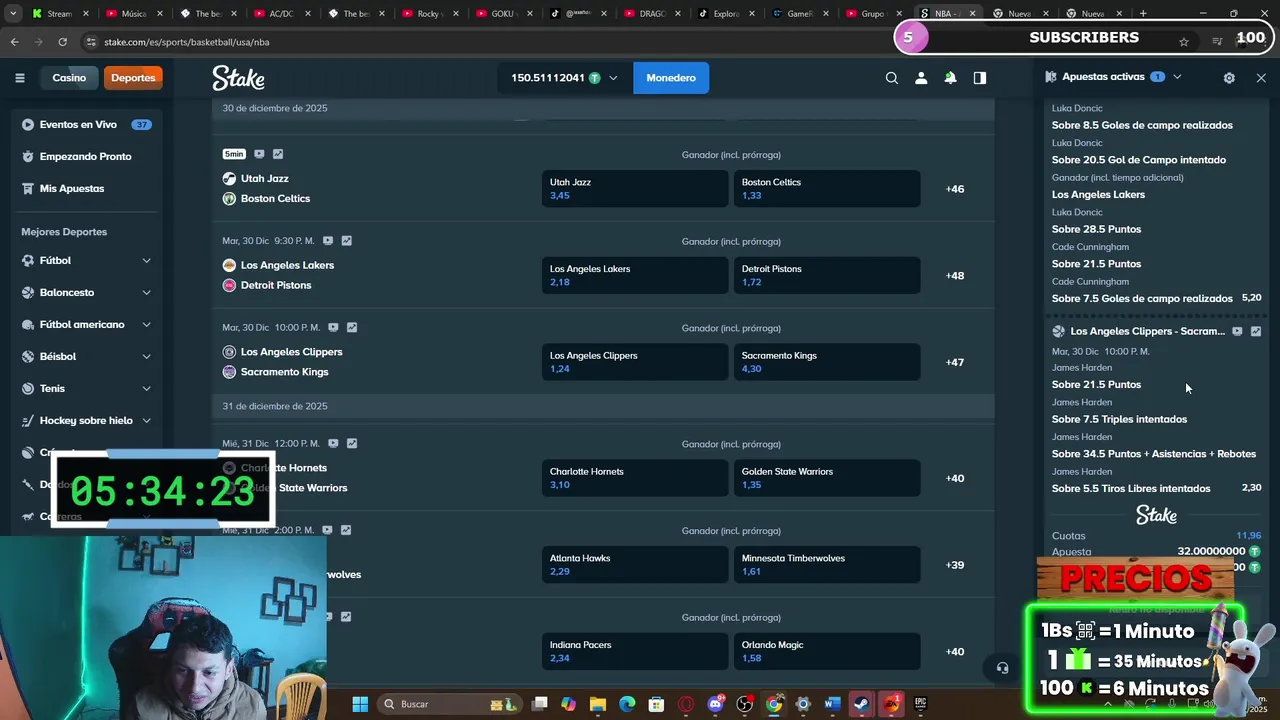Image resolution: width=1280 pixels, height=720 pixels.
Task: Select Los Angeles Lakers odds 2,18
Action: (x=635, y=275)
